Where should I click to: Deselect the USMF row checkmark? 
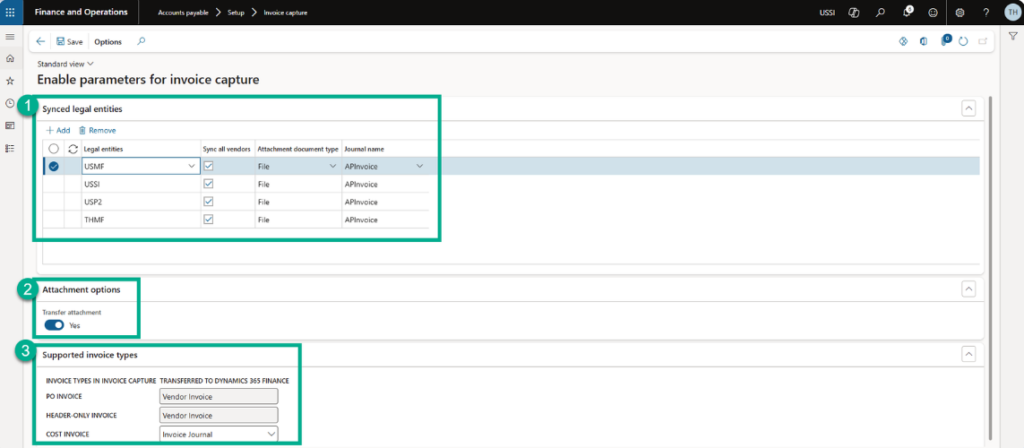coord(54,166)
